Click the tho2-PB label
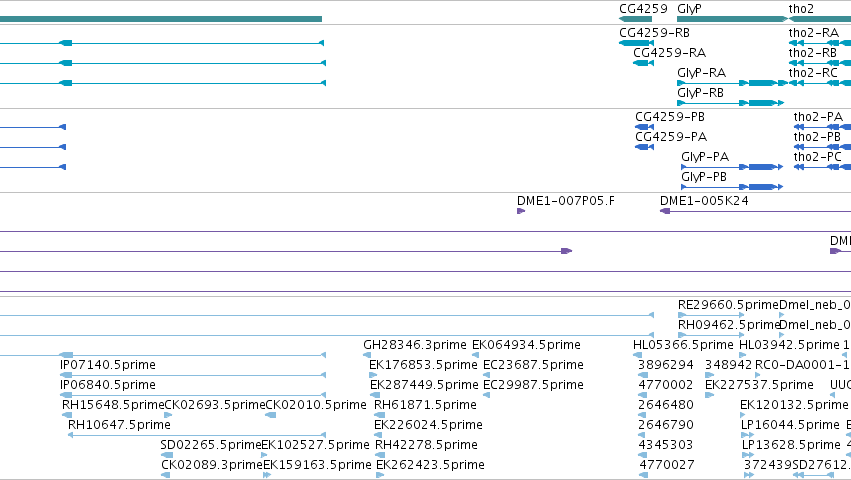Viewport: 851px width, 480px height. pyautogui.click(x=817, y=137)
